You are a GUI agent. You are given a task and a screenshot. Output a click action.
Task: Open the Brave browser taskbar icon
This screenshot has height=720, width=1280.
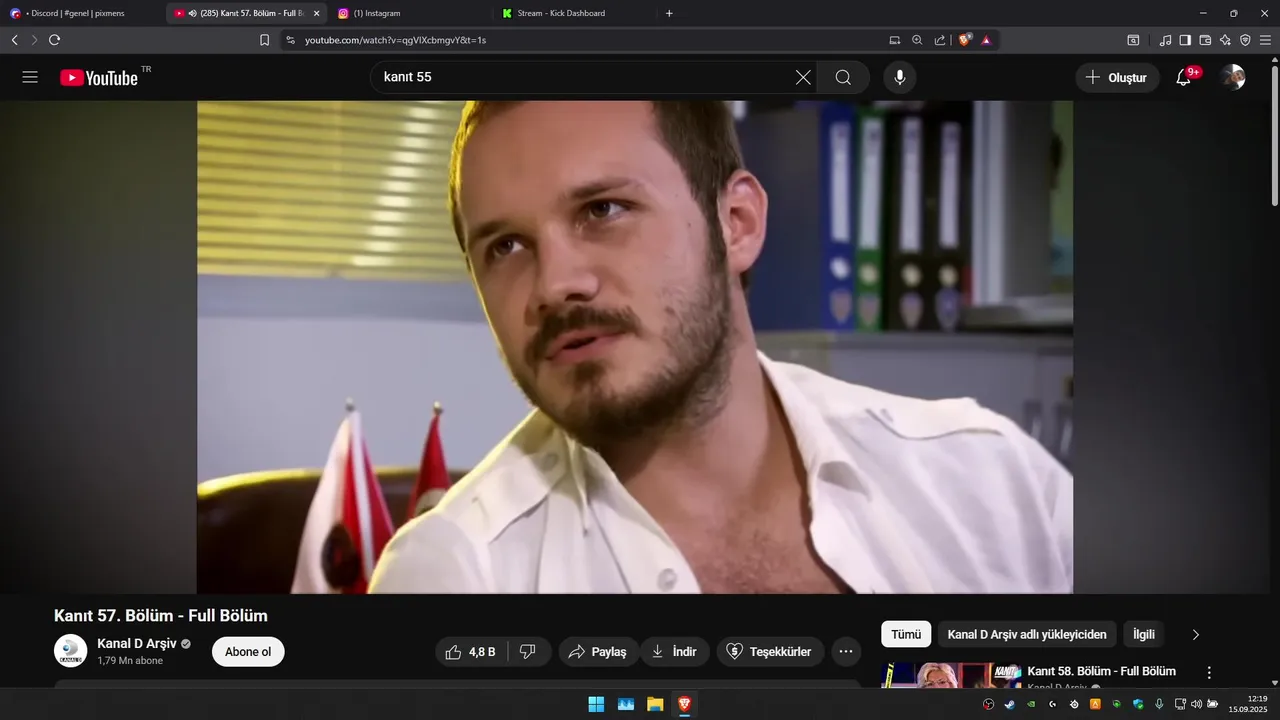[x=684, y=704]
